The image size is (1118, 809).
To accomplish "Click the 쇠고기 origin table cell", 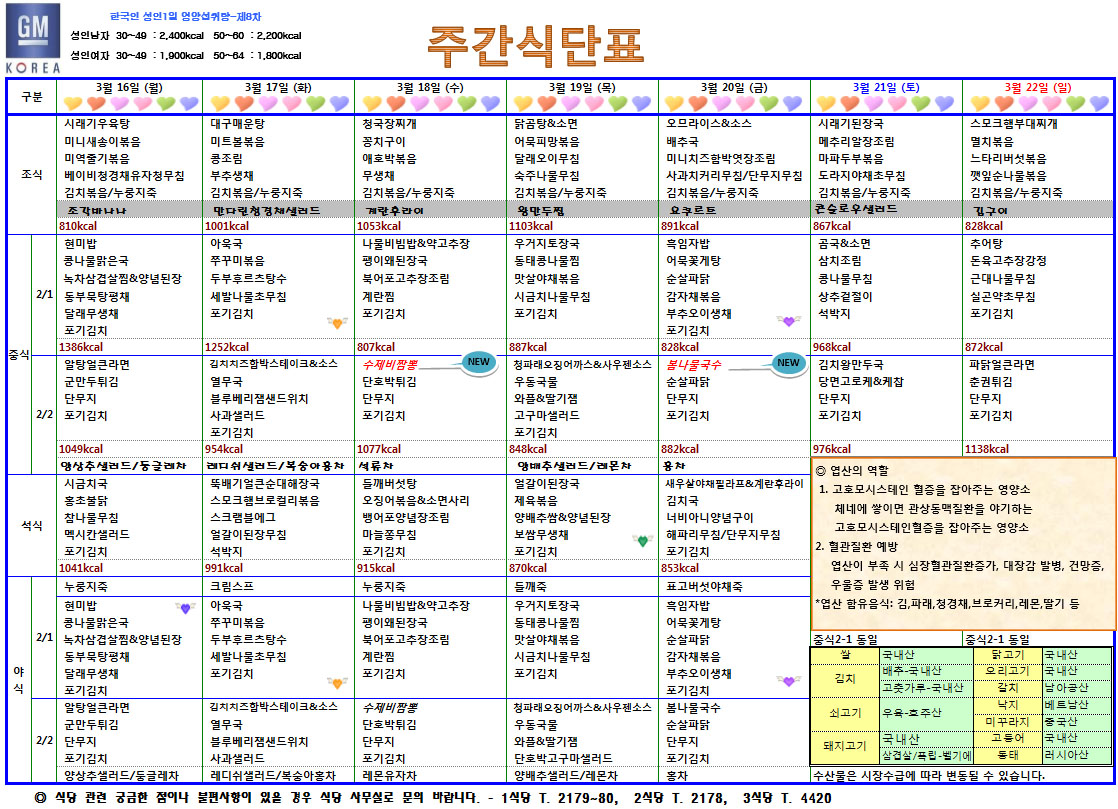I will tap(843, 713).
